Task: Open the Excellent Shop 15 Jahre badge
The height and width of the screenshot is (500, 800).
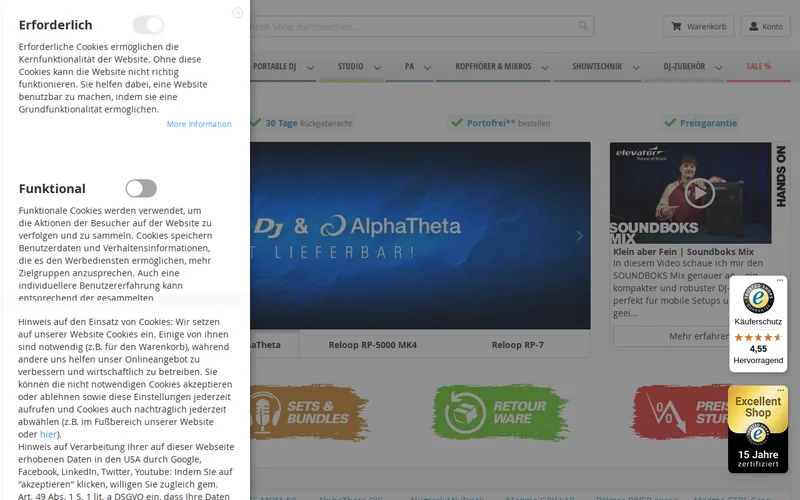Action: point(758,429)
